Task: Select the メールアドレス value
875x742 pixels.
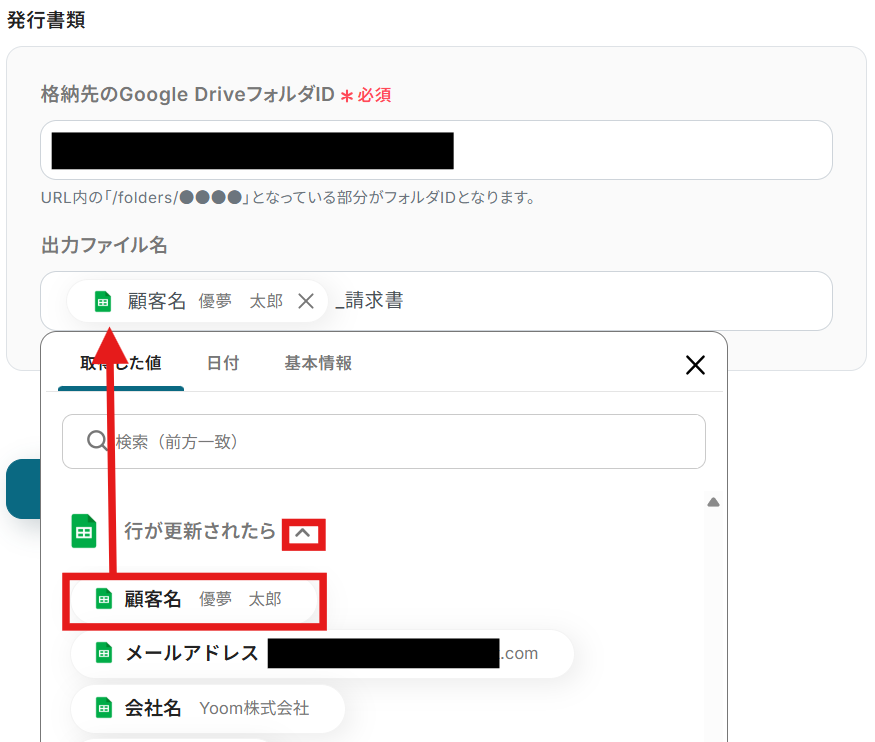Action: [322, 653]
